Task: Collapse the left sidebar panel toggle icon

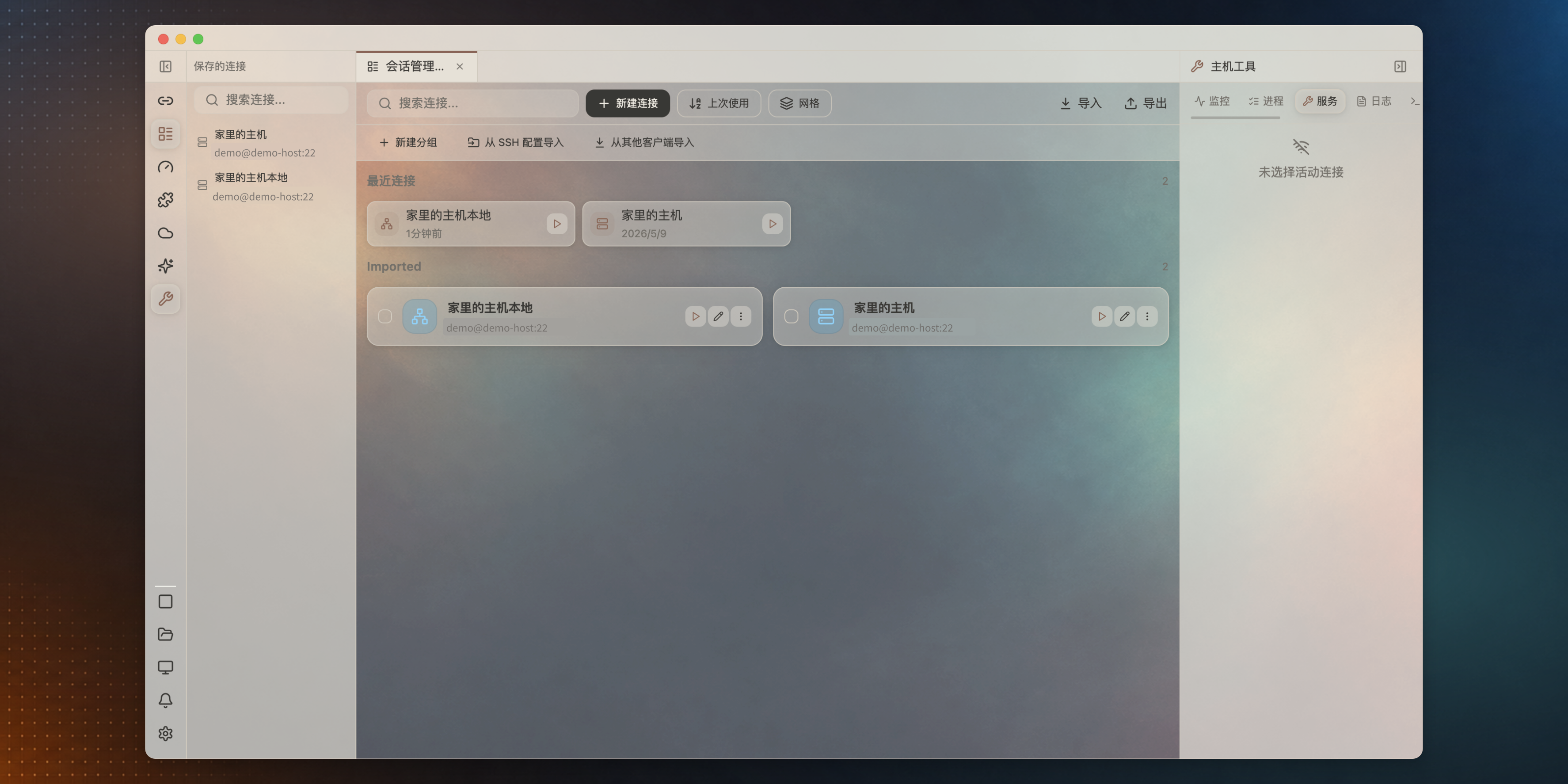Action: [x=166, y=66]
